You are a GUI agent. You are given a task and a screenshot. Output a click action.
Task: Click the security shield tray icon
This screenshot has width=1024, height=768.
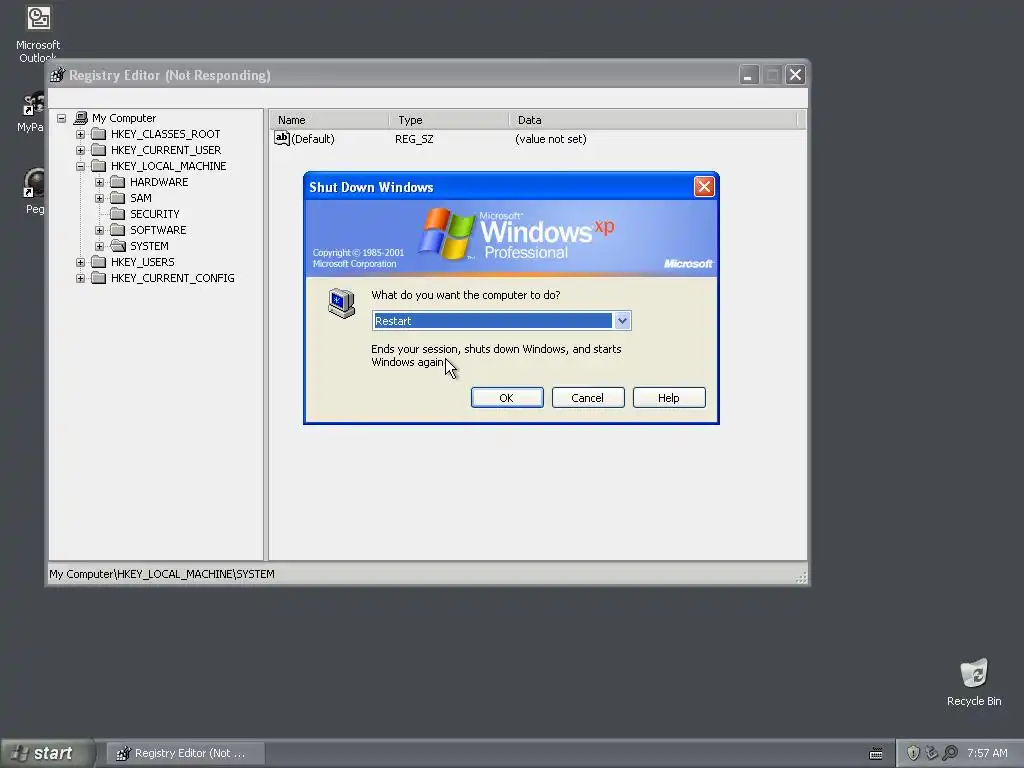tap(913, 753)
